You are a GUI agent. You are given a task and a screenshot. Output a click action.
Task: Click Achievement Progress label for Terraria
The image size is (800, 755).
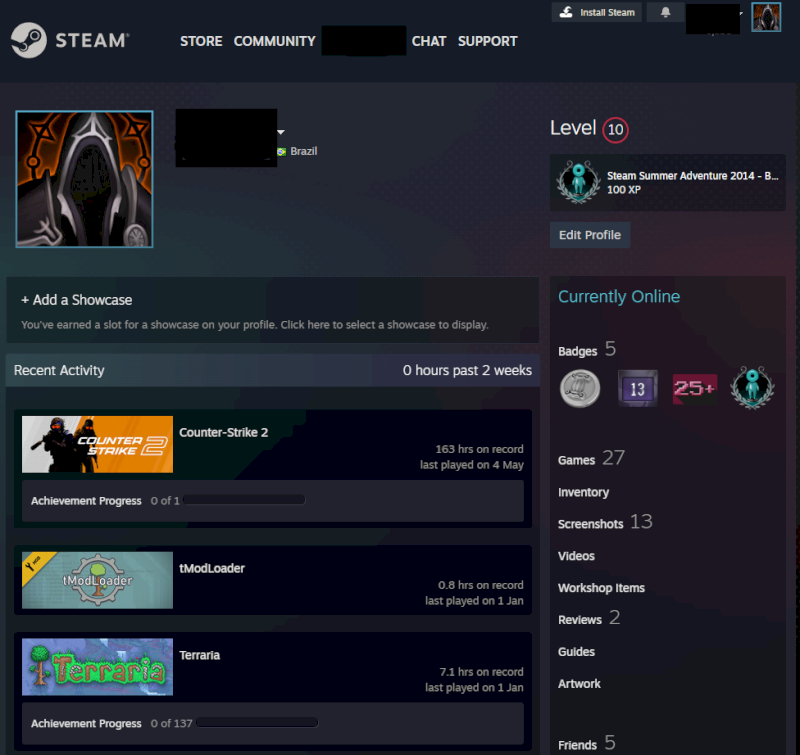(86, 723)
